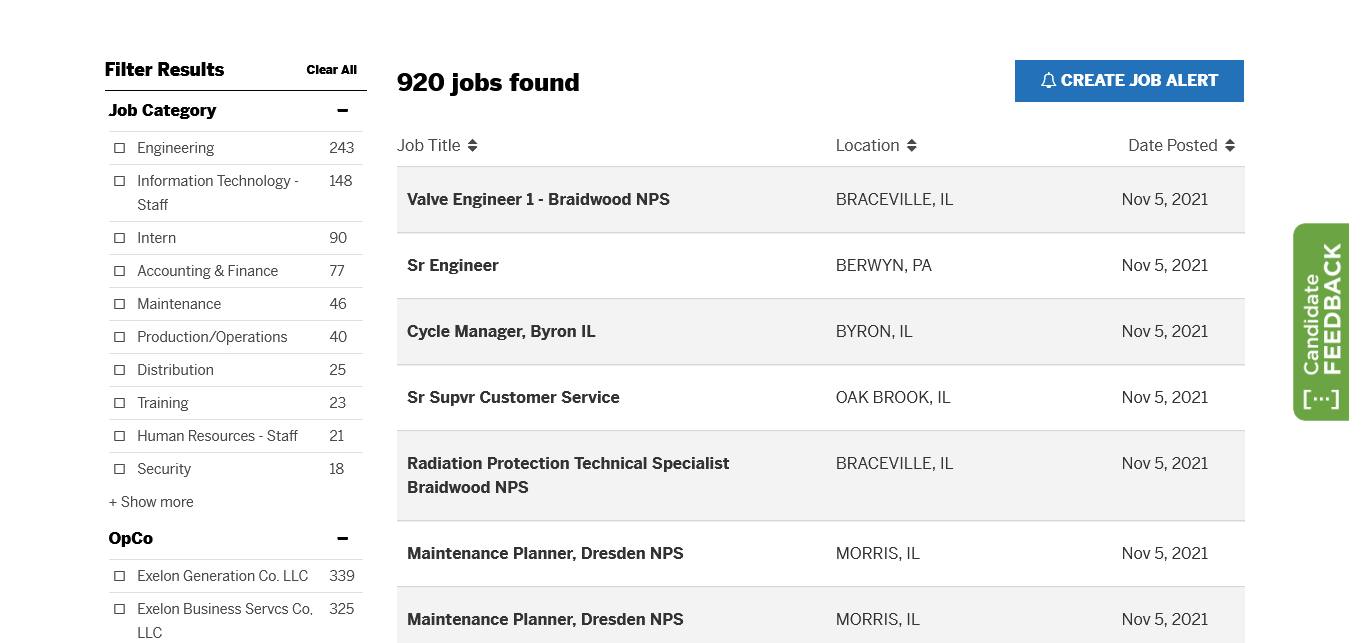Expand more job categories with Show more
1366x643 pixels.
click(151, 502)
